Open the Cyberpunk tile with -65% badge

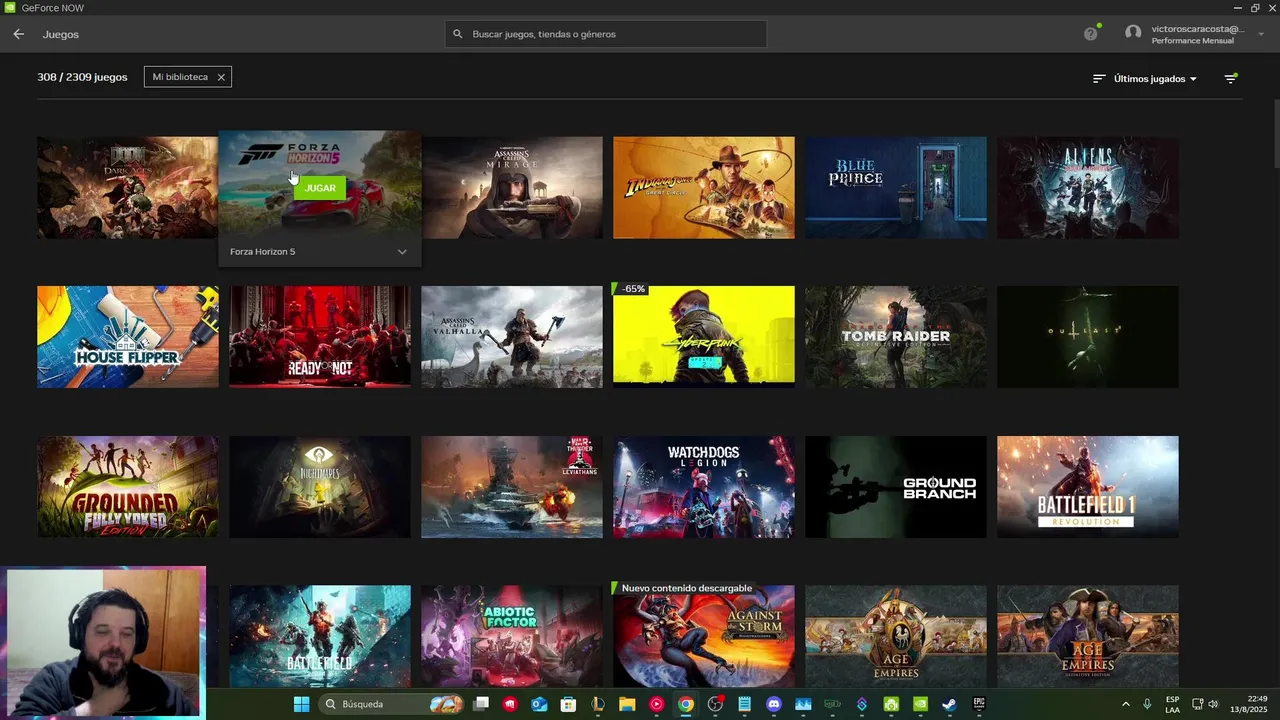tap(704, 337)
